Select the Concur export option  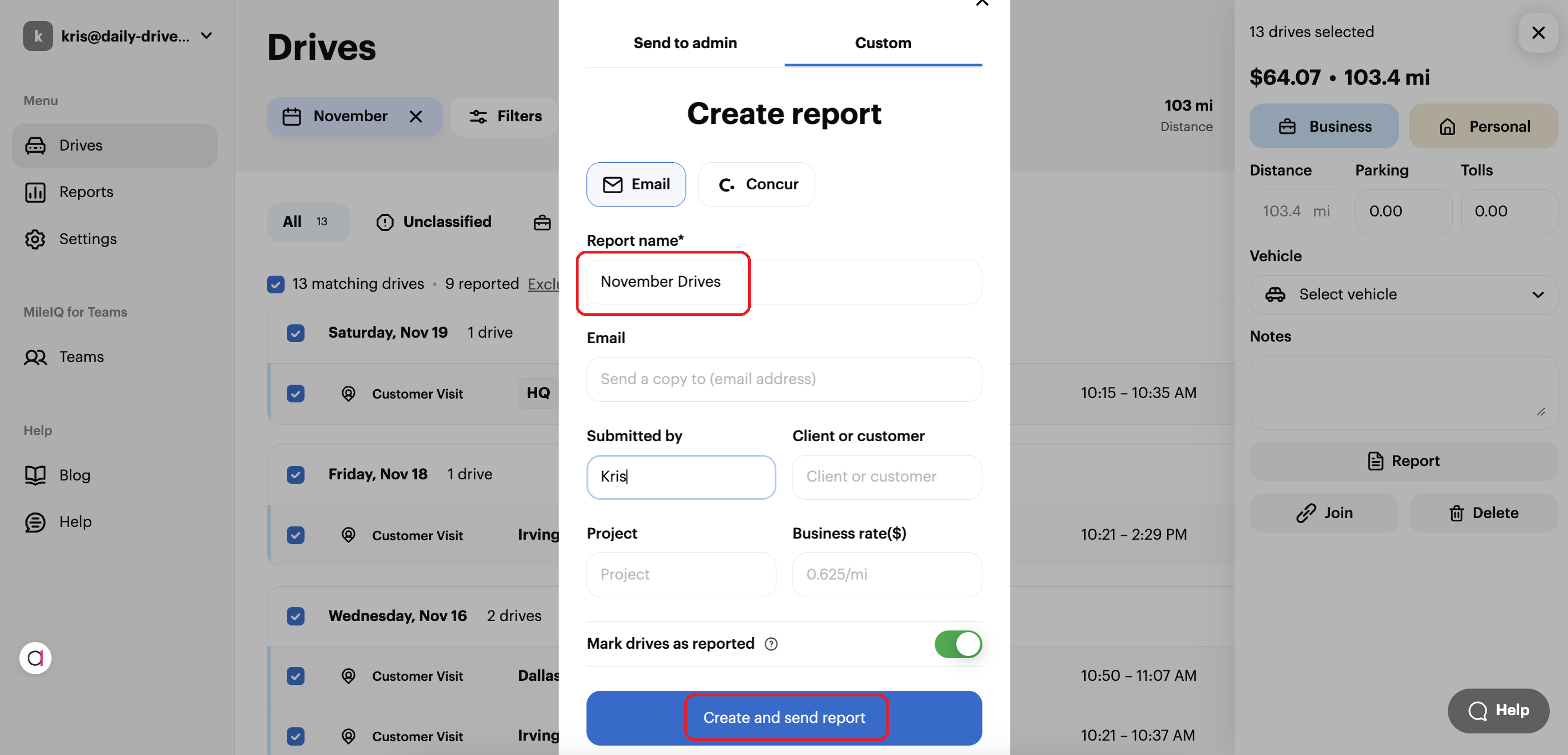click(757, 184)
